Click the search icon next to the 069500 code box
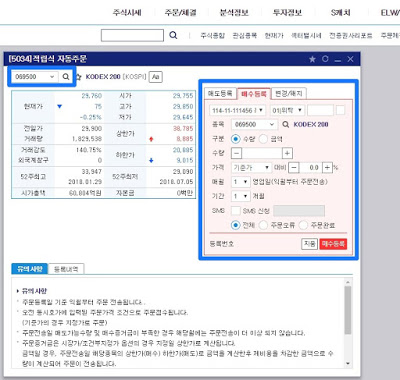The width and height of the screenshot is (400, 380). 66,77
